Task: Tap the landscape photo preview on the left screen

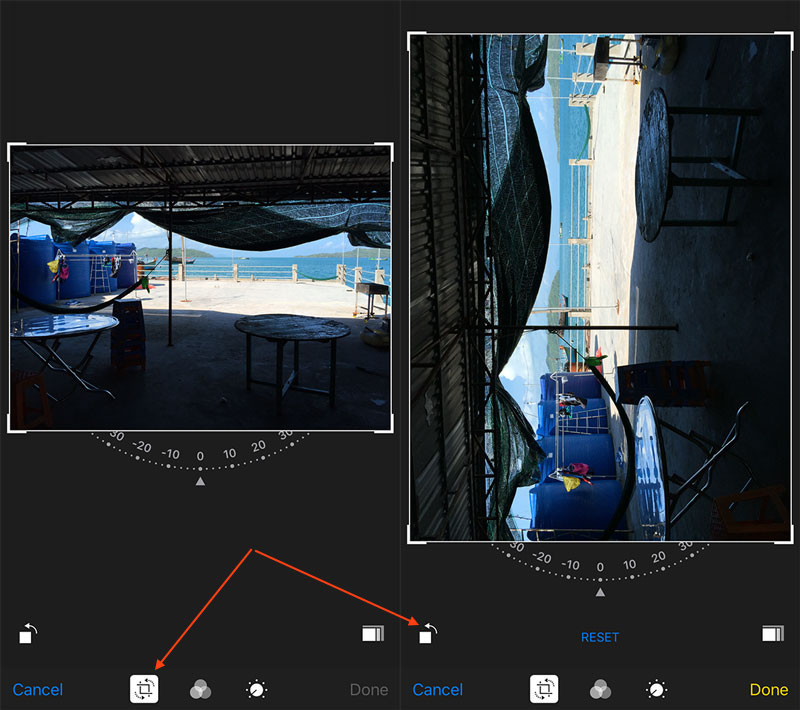Action: pyautogui.click(x=200, y=288)
